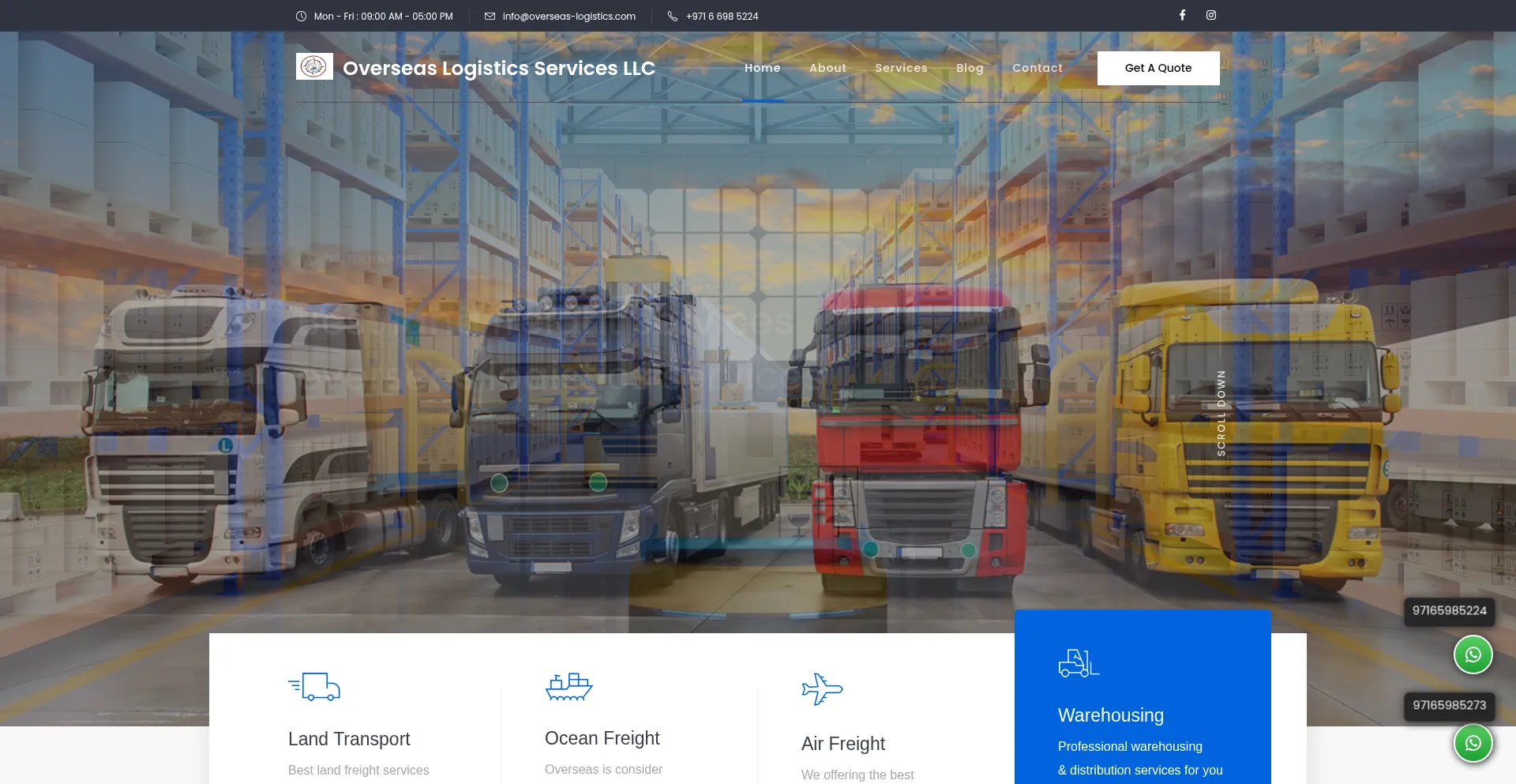Click the Overseas Logistics Services LLC title
The height and width of the screenshot is (784, 1516).
coord(498,69)
